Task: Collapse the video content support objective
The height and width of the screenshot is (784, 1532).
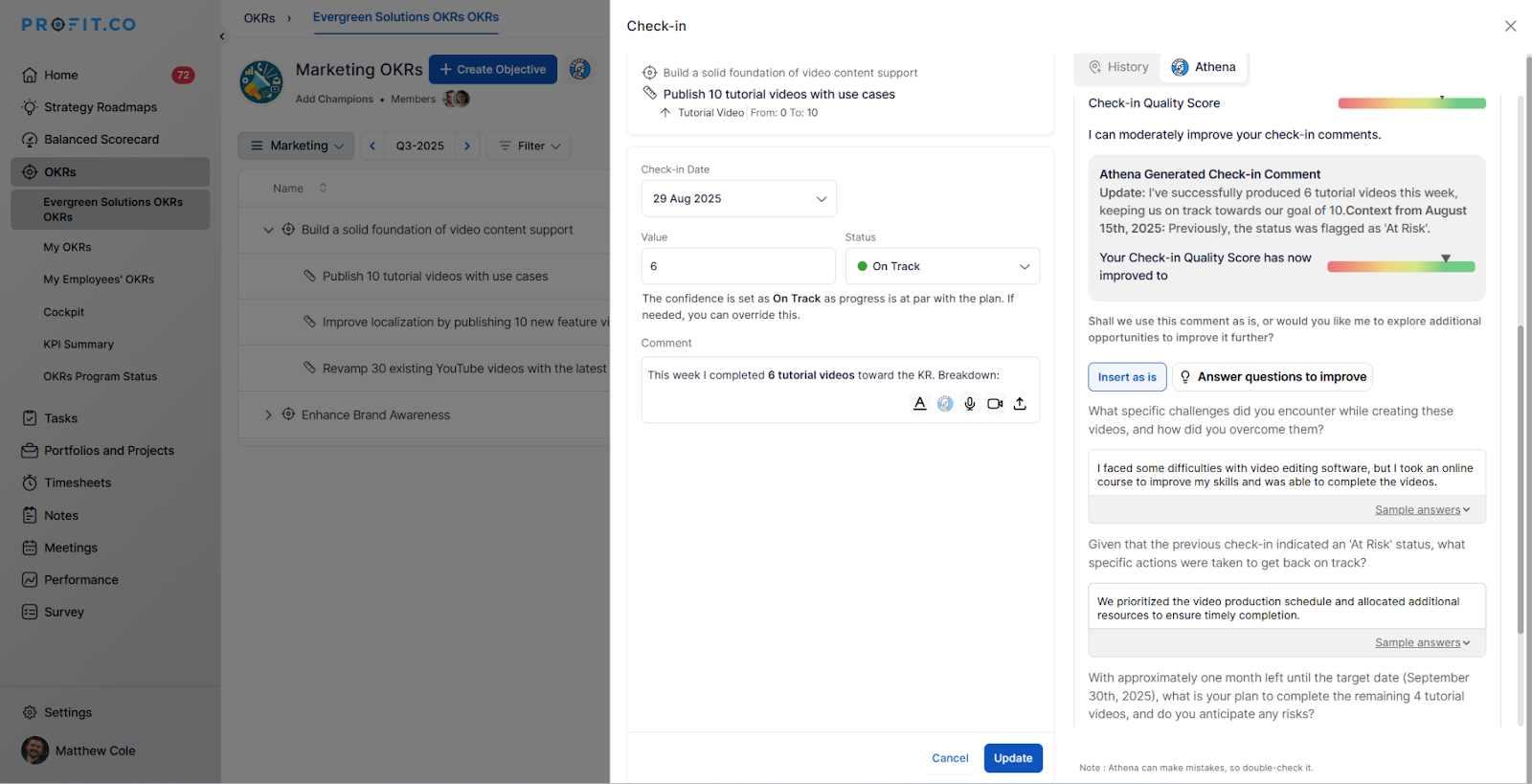Action: [x=268, y=230]
